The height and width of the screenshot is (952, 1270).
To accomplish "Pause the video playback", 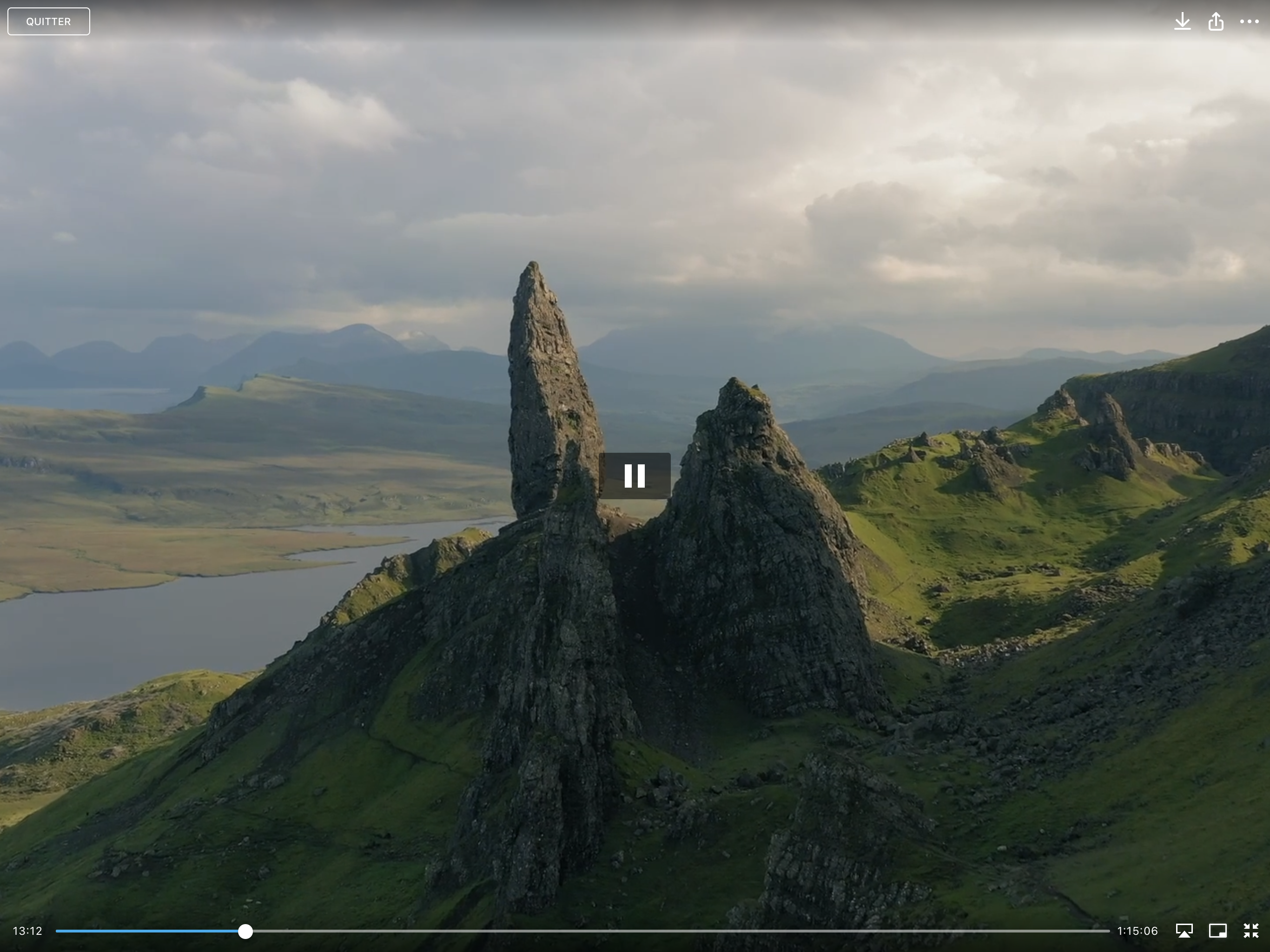I will [635, 476].
